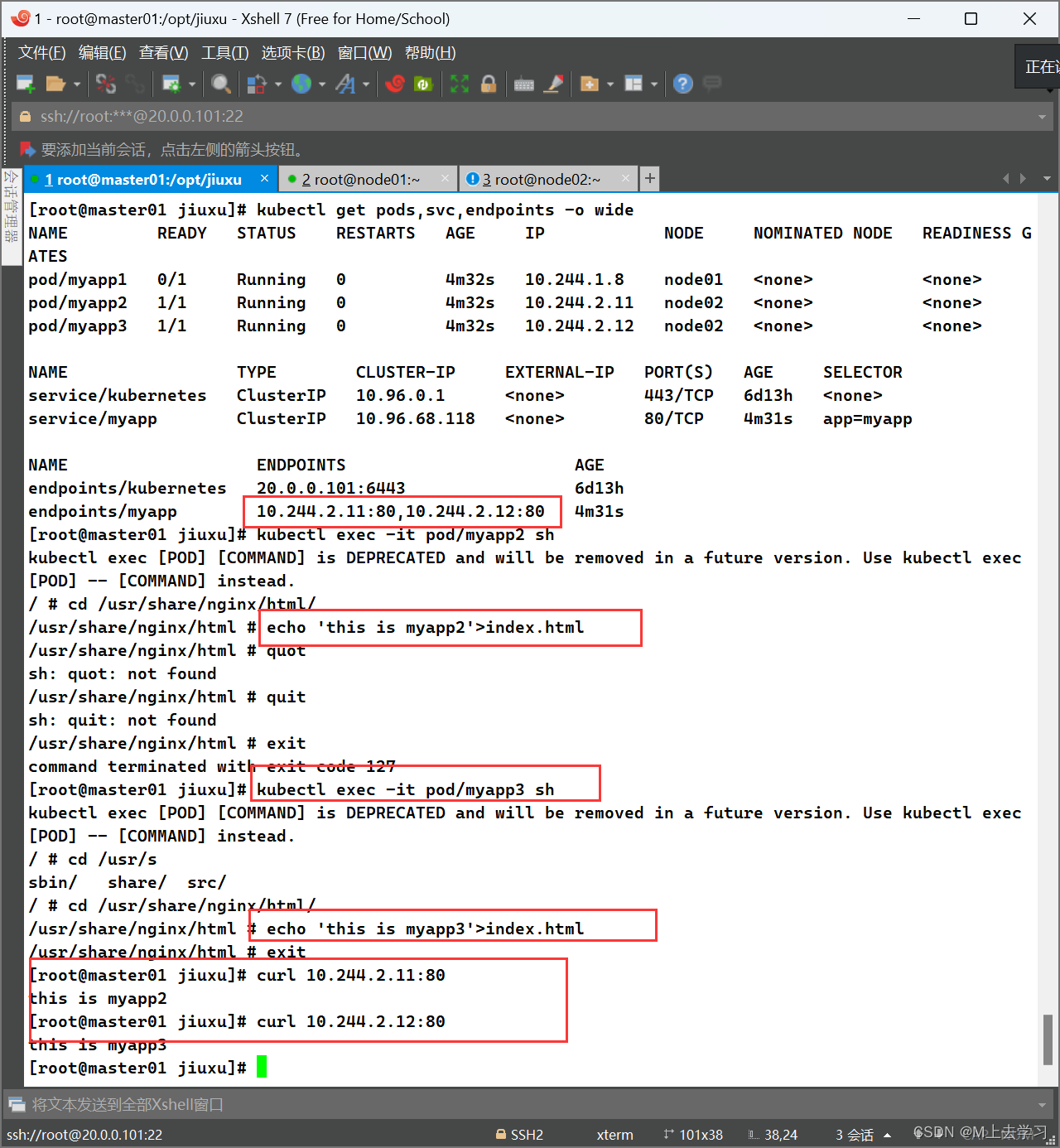
Task: Click the lock screen padlock icon
Action: pyautogui.click(x=489, y=84)
